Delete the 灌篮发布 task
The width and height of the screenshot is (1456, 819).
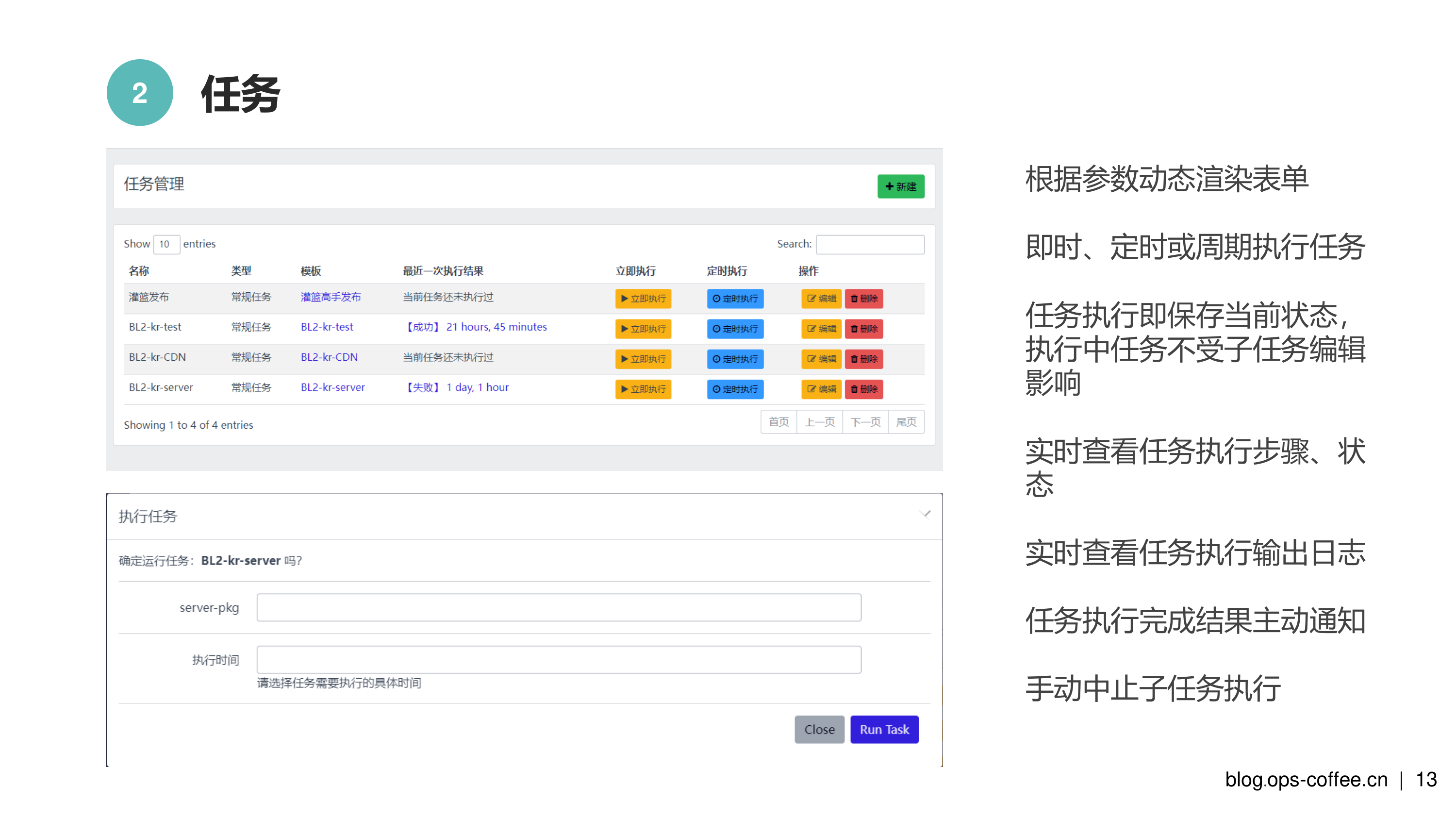coord(864,299)
